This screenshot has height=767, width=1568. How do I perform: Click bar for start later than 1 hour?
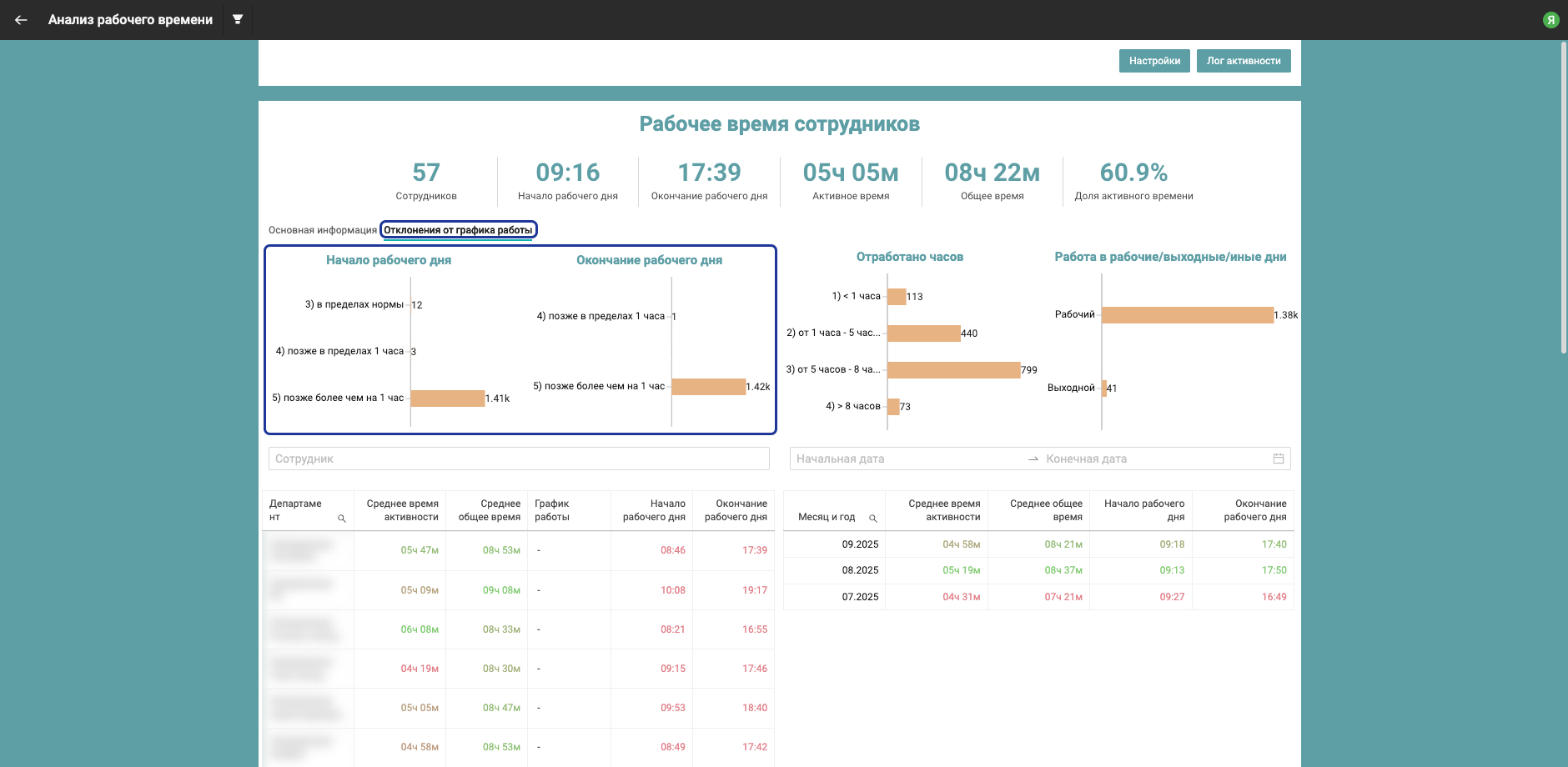(x=447, y=399)
